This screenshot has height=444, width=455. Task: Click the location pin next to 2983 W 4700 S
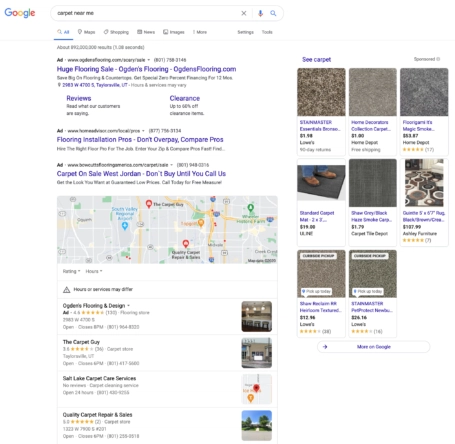pyautogui.click(x=59, y=85)
